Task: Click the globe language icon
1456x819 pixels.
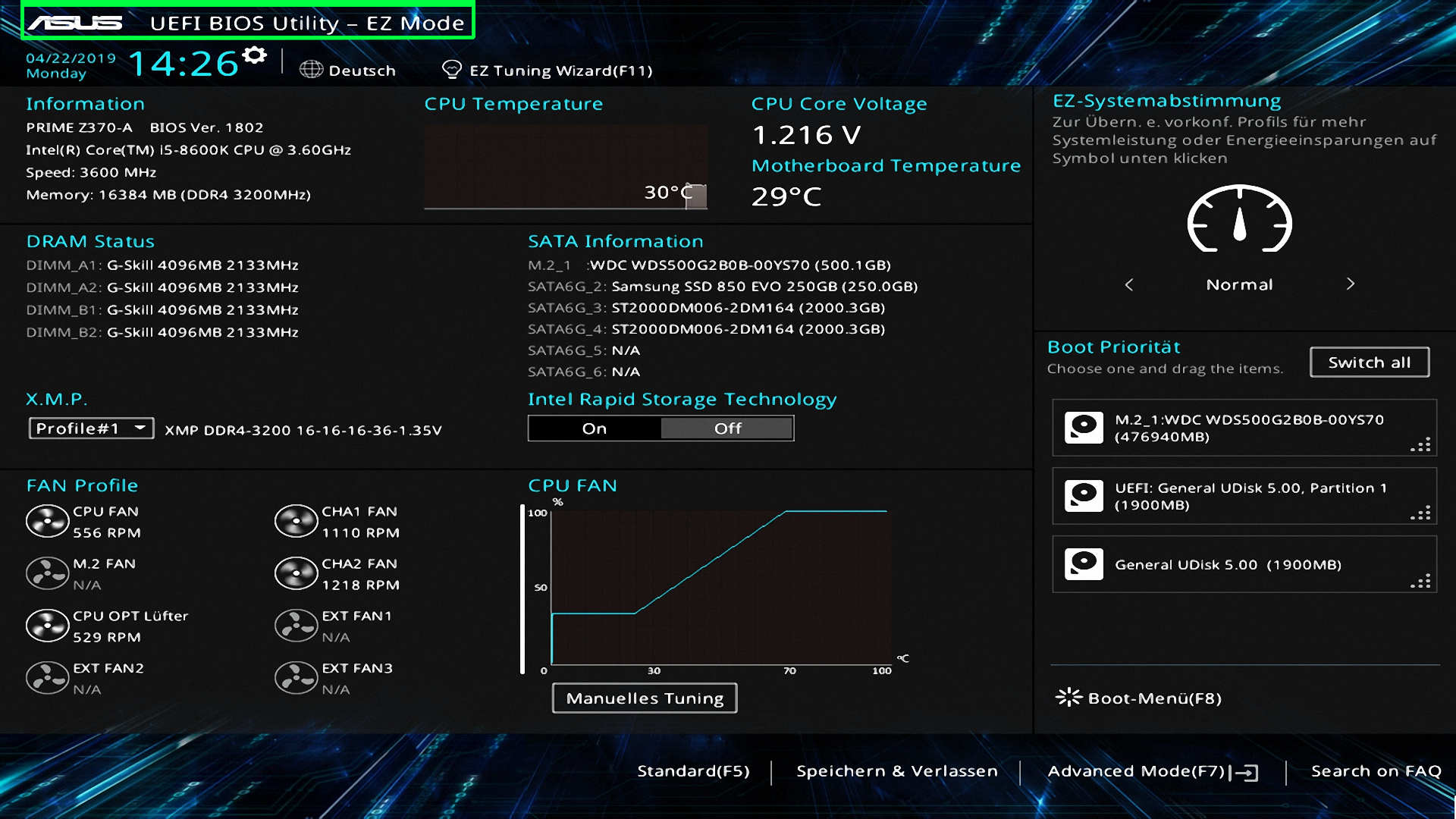Action: 311,70
